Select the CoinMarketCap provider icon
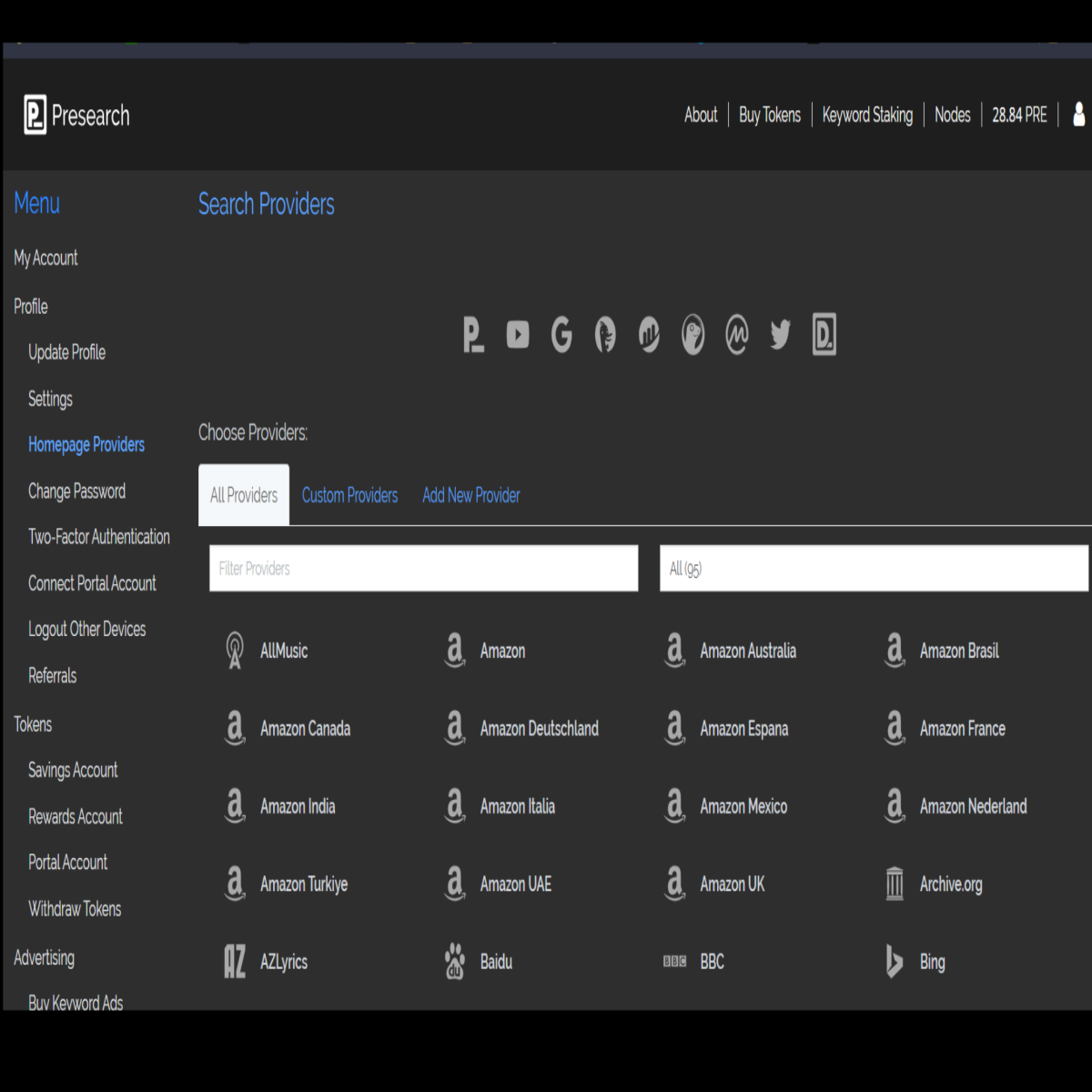The image size is (1092, 1092). click(737, 335)
